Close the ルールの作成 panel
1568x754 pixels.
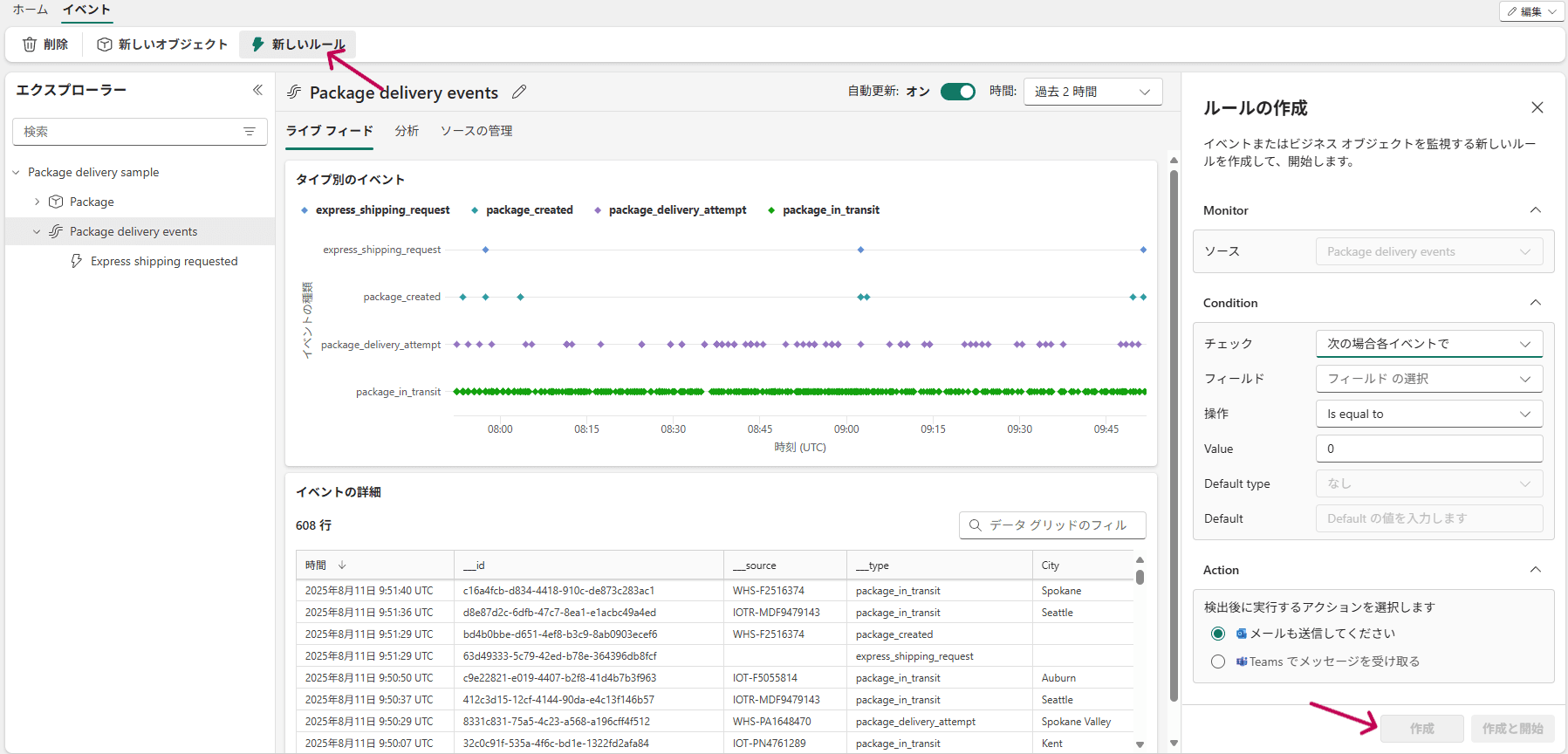(x=1537, y=107)
